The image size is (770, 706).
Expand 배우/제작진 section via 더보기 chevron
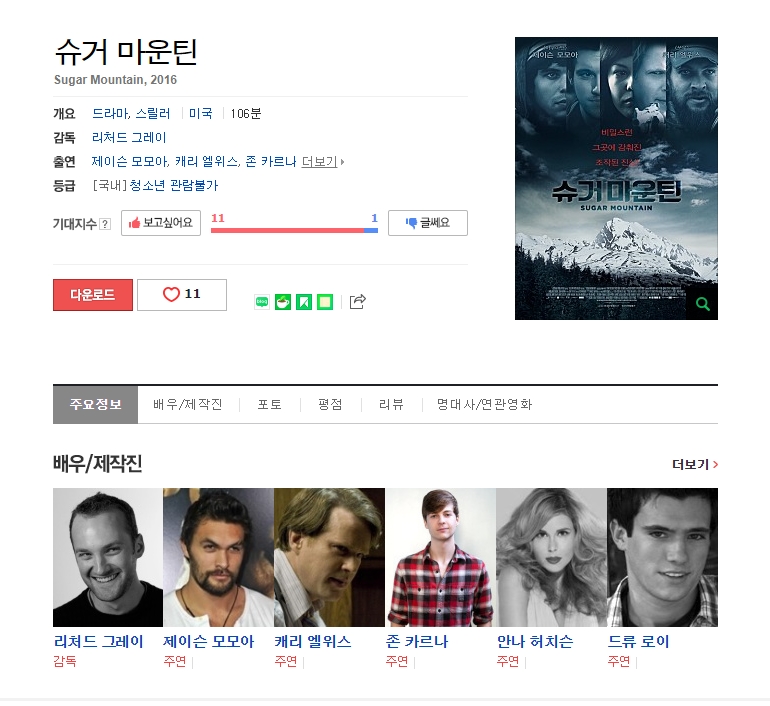tap(695, 464)
